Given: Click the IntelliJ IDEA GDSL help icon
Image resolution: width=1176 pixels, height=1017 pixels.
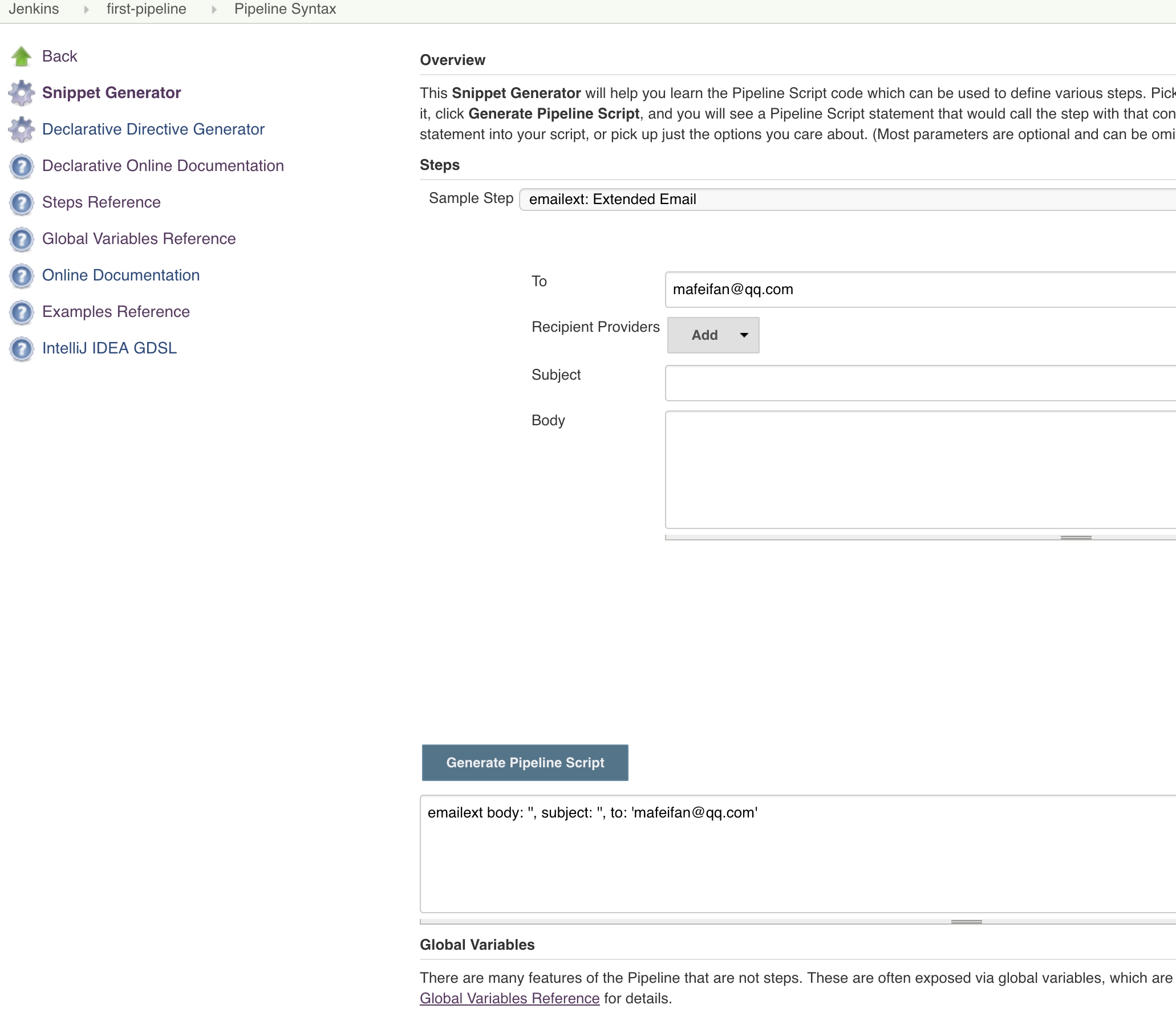Looking at the screenshot, I should point(22,348).
